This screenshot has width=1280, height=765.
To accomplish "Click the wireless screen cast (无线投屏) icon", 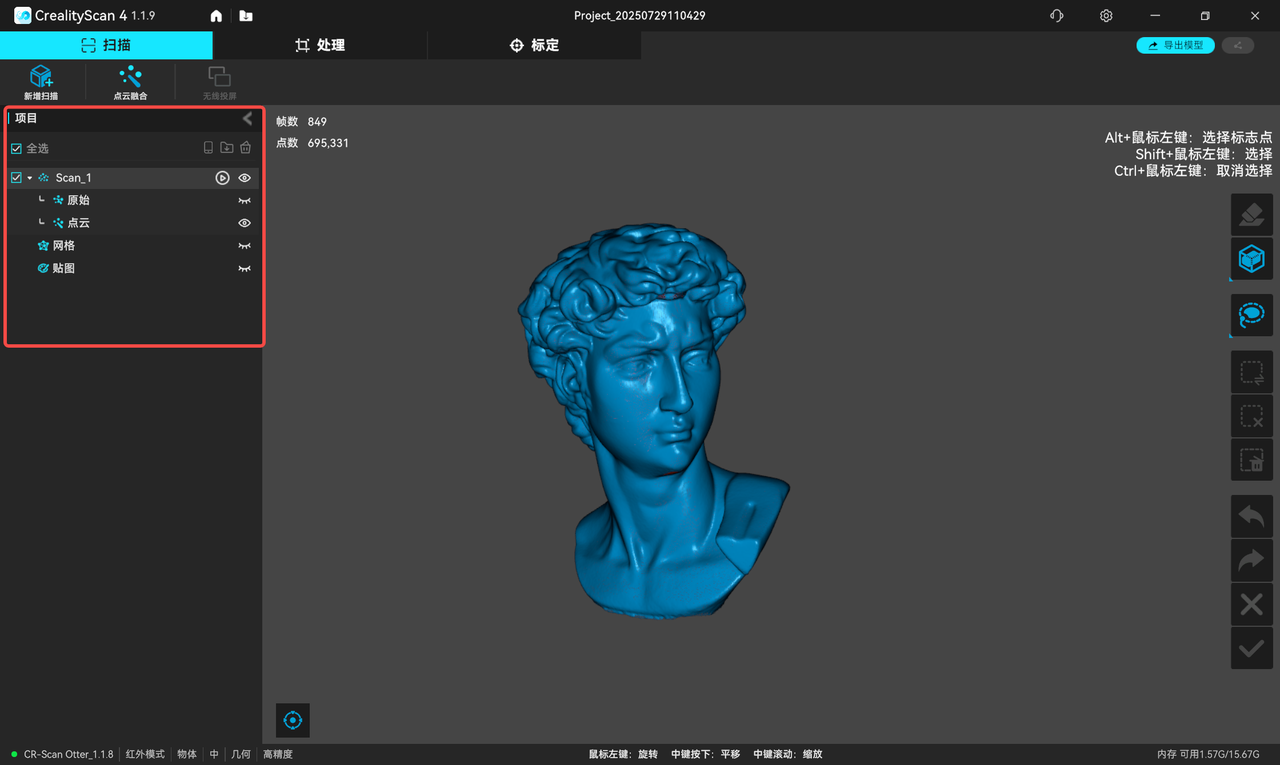I will click(x=219, y=82).
